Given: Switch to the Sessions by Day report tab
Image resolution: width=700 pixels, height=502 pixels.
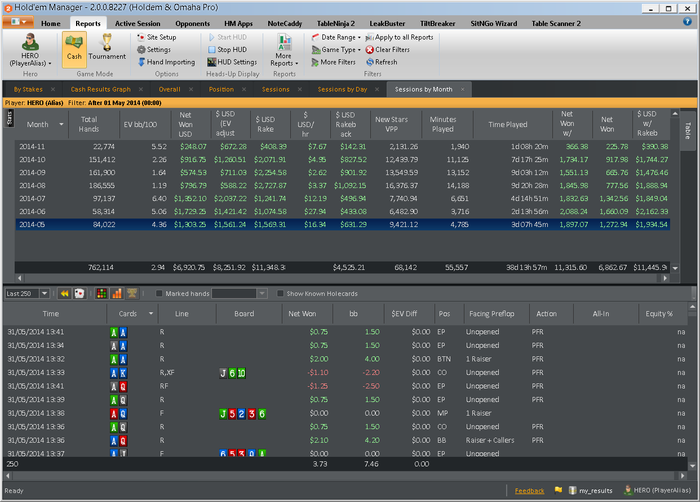Looking at the screenshot, I should [342, 89].
